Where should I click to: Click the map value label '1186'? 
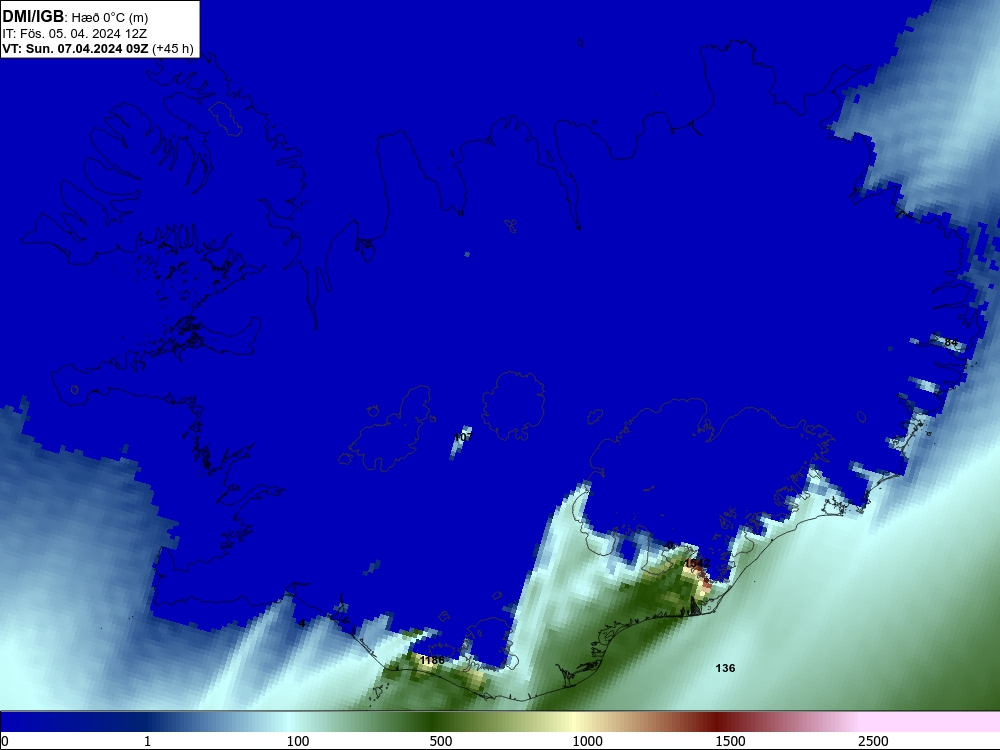point(432,661)
